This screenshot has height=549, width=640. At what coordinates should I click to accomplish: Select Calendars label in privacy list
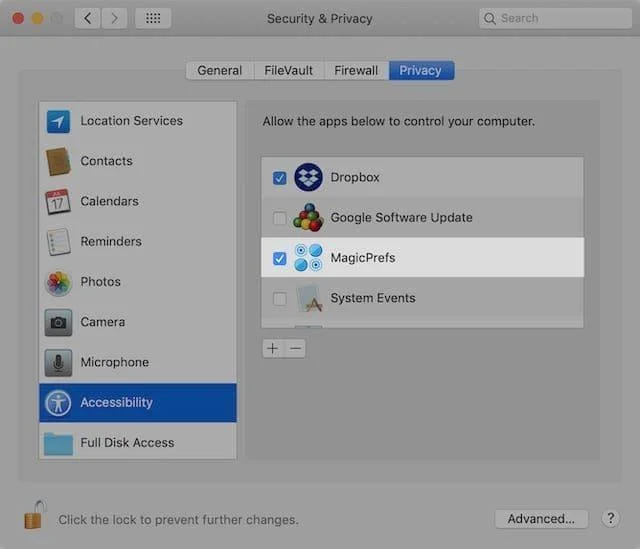point(109,201)
